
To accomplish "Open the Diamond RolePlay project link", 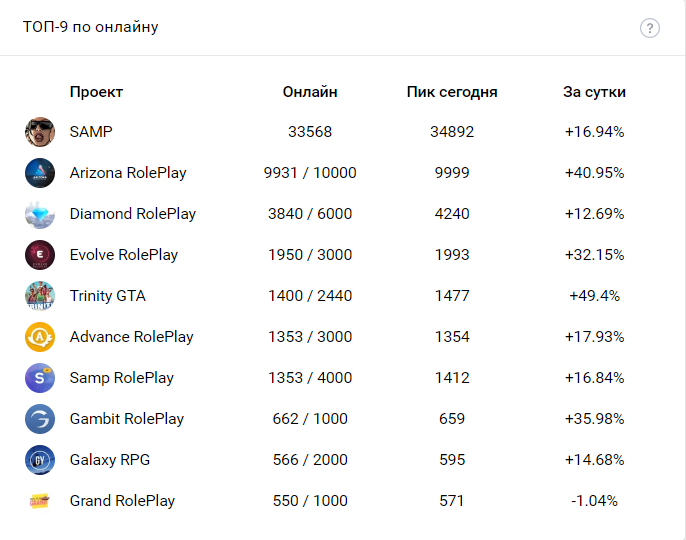I will click(x=133, y=214).
